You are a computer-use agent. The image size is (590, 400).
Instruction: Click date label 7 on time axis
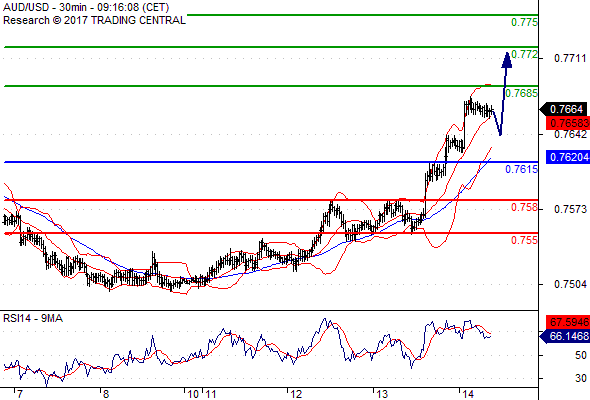pos(20,394)
